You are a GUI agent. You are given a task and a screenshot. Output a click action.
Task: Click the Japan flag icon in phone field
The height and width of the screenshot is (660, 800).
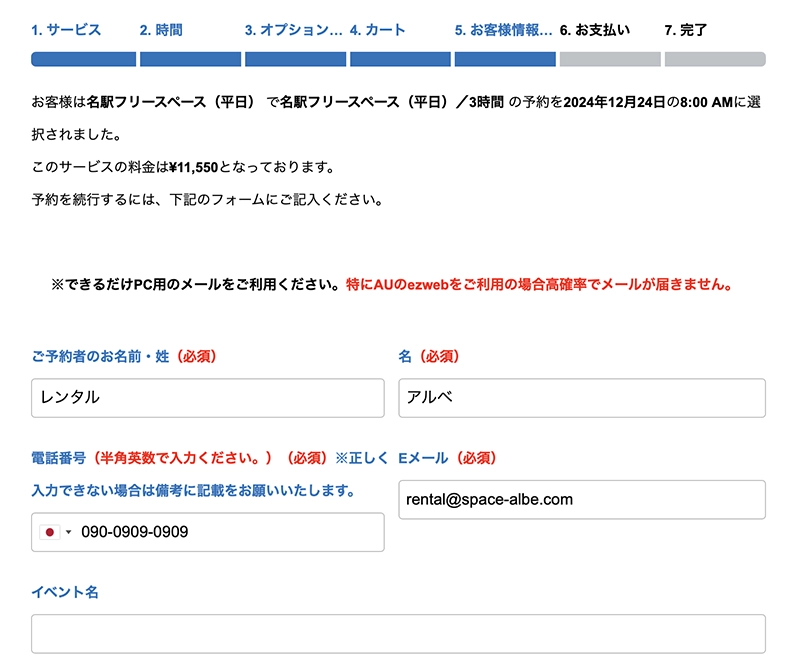50,532
